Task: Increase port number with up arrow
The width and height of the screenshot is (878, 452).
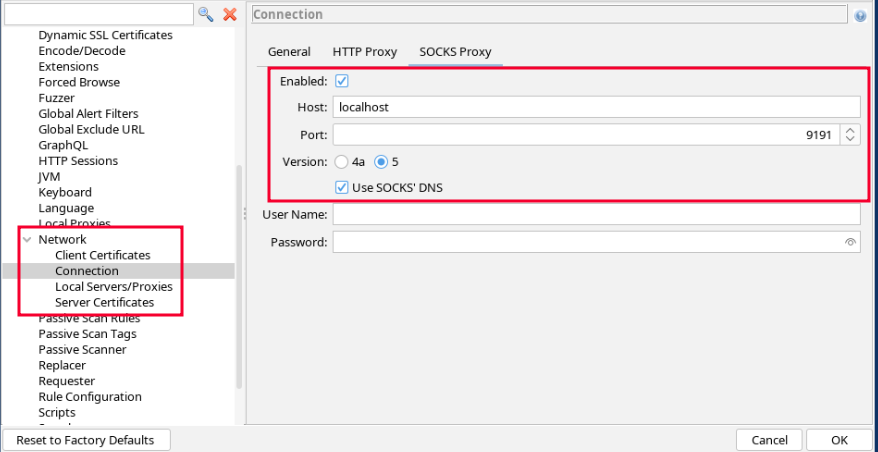Action: click(850, 130)
